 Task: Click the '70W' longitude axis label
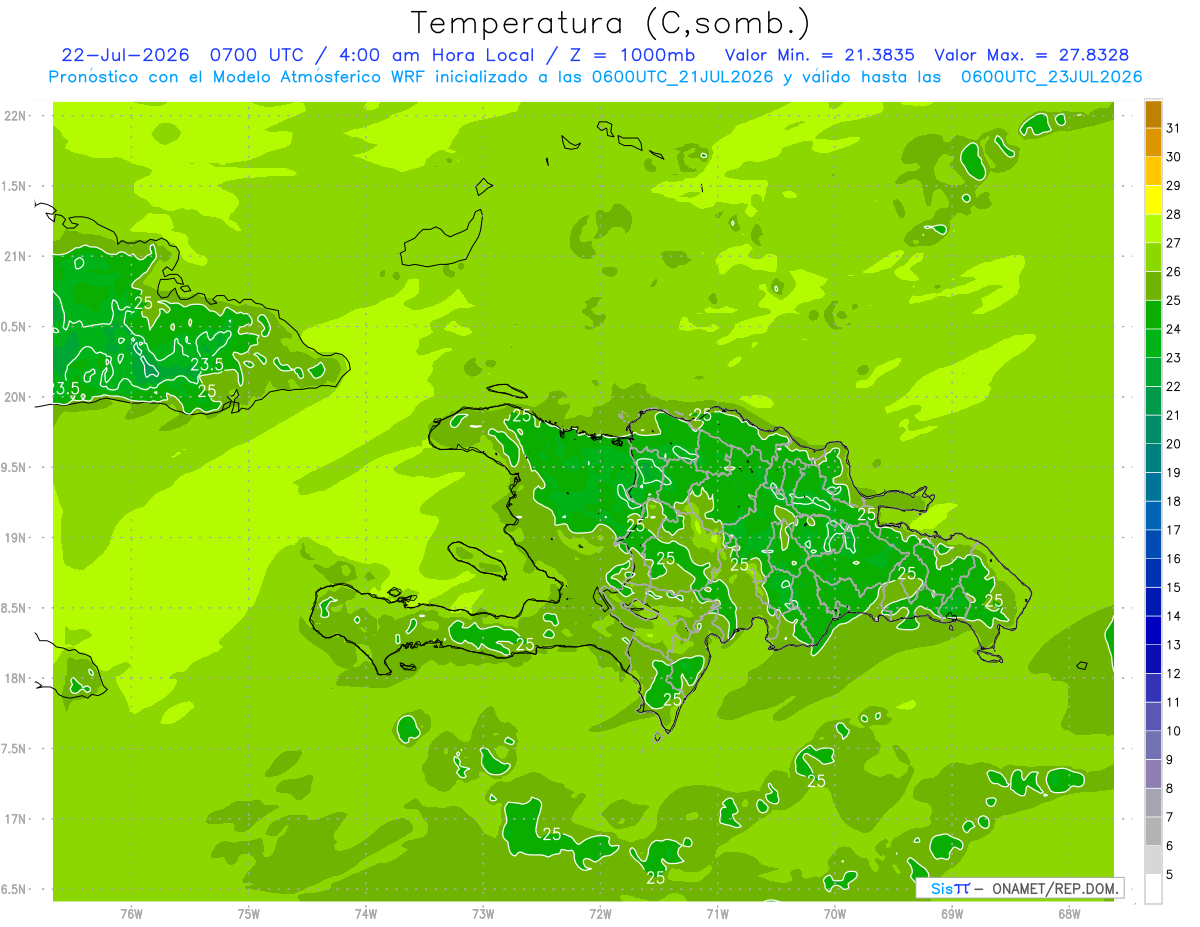click(835, 913)
